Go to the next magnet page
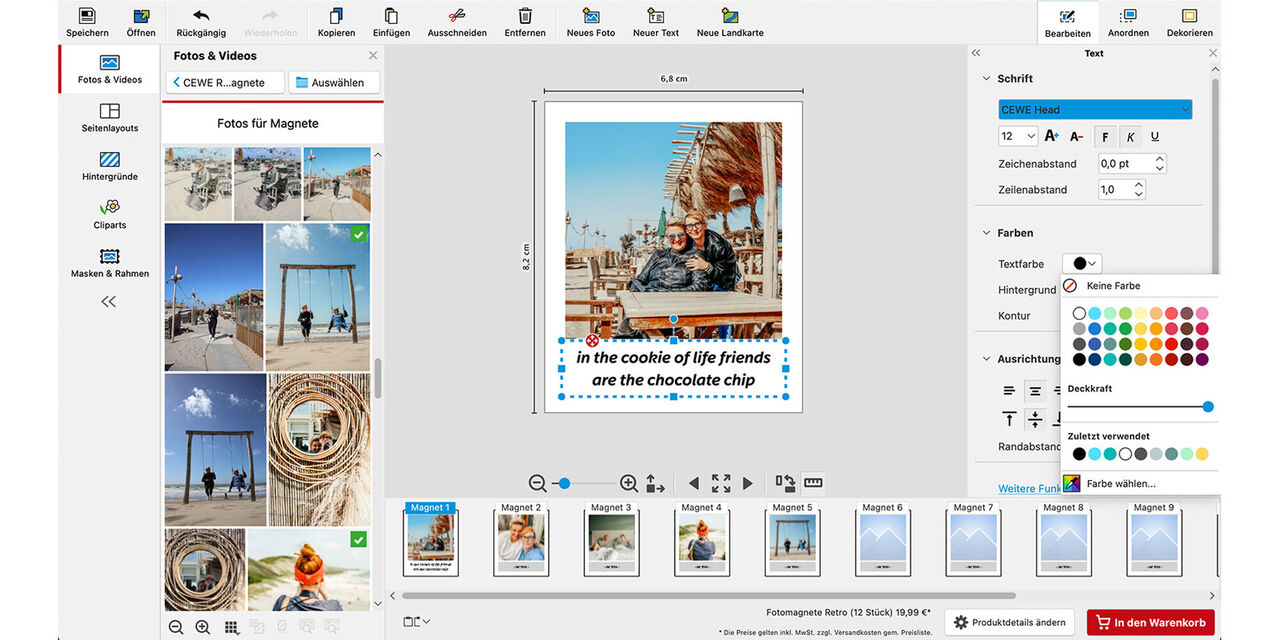 (x=748, y=484)
